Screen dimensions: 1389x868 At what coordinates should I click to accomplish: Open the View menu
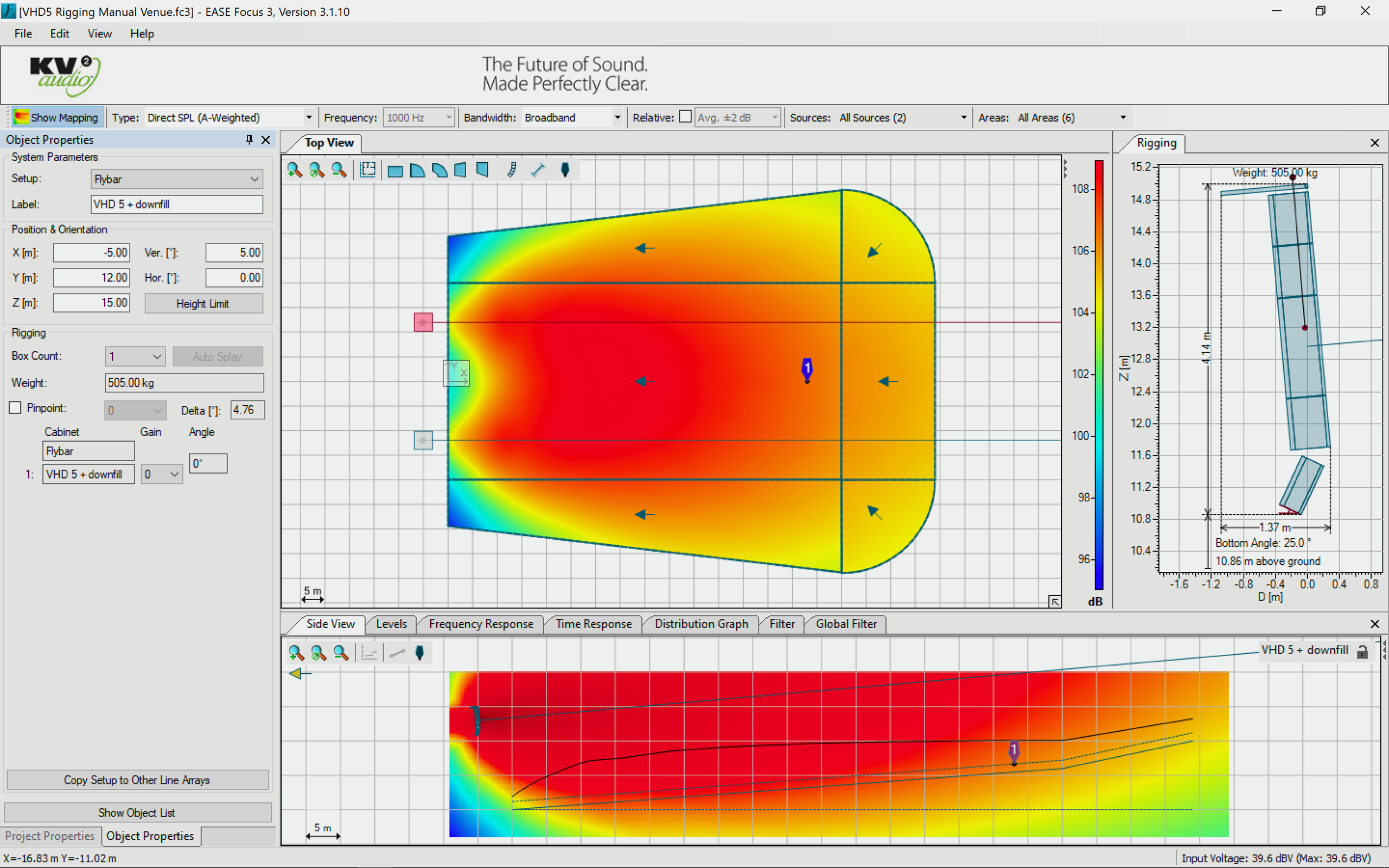click(x=99, y=34)
